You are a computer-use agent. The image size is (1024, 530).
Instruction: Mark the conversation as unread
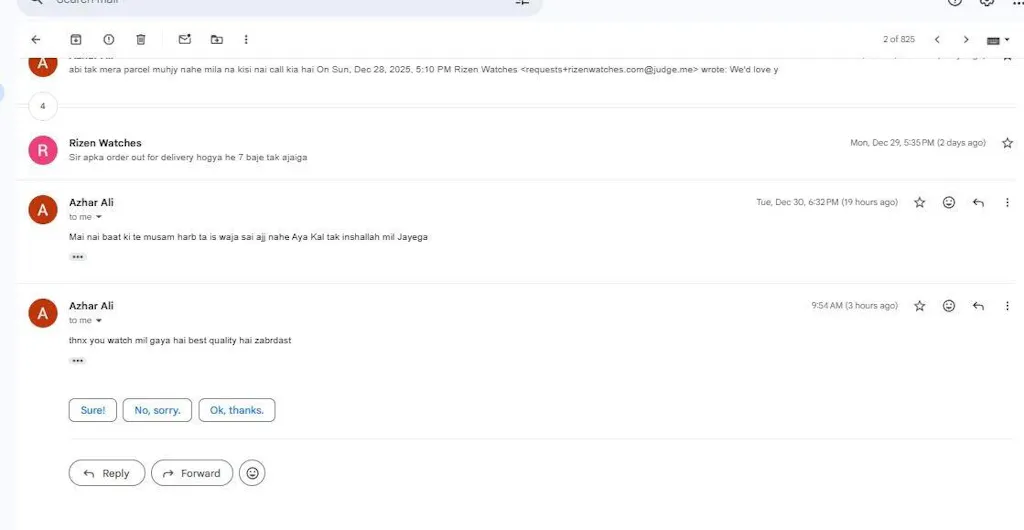pyautogui.click(x=184, y=40)
